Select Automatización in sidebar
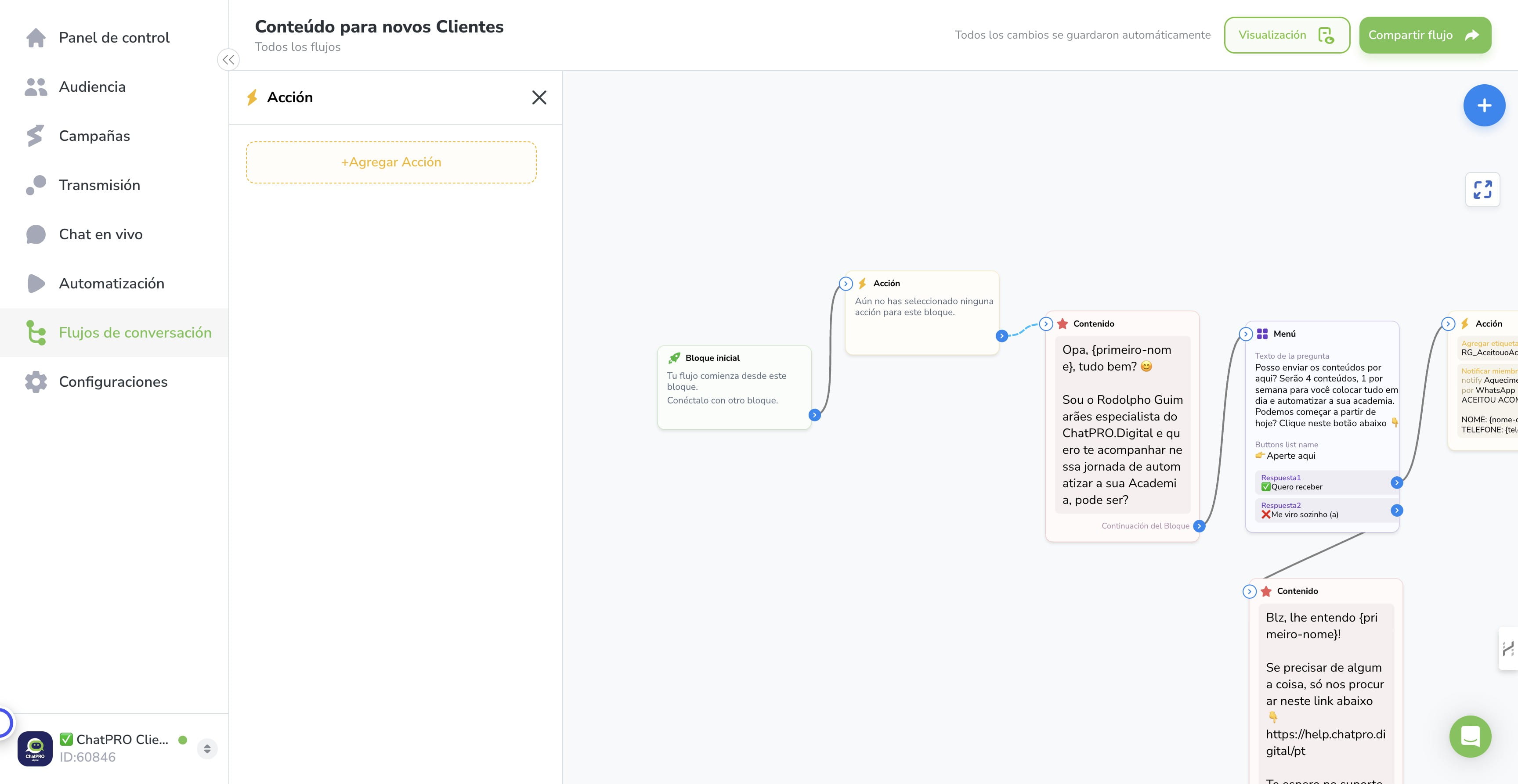The image size is (1518, 784). pos(112,283)
